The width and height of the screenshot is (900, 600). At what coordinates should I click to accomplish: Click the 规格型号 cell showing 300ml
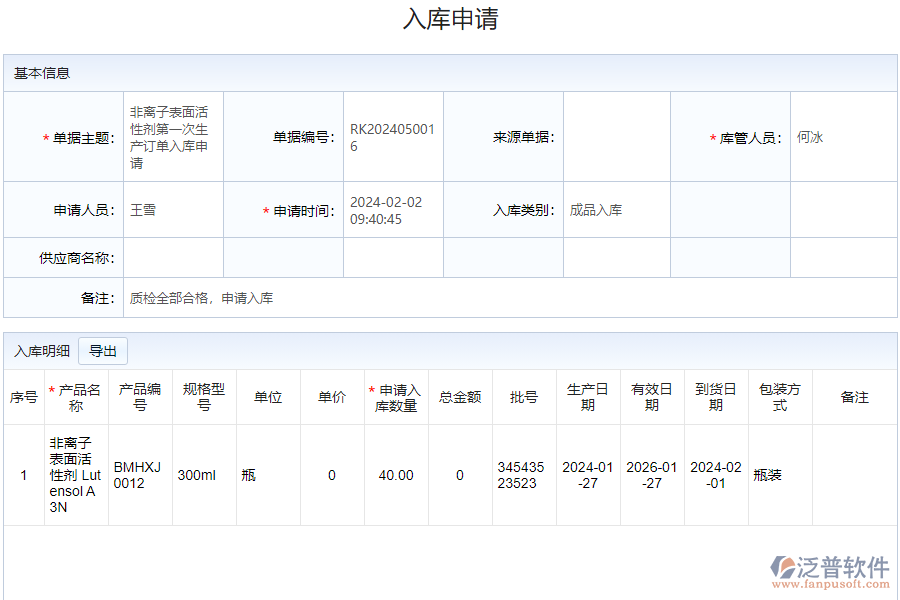pos(200,475)
